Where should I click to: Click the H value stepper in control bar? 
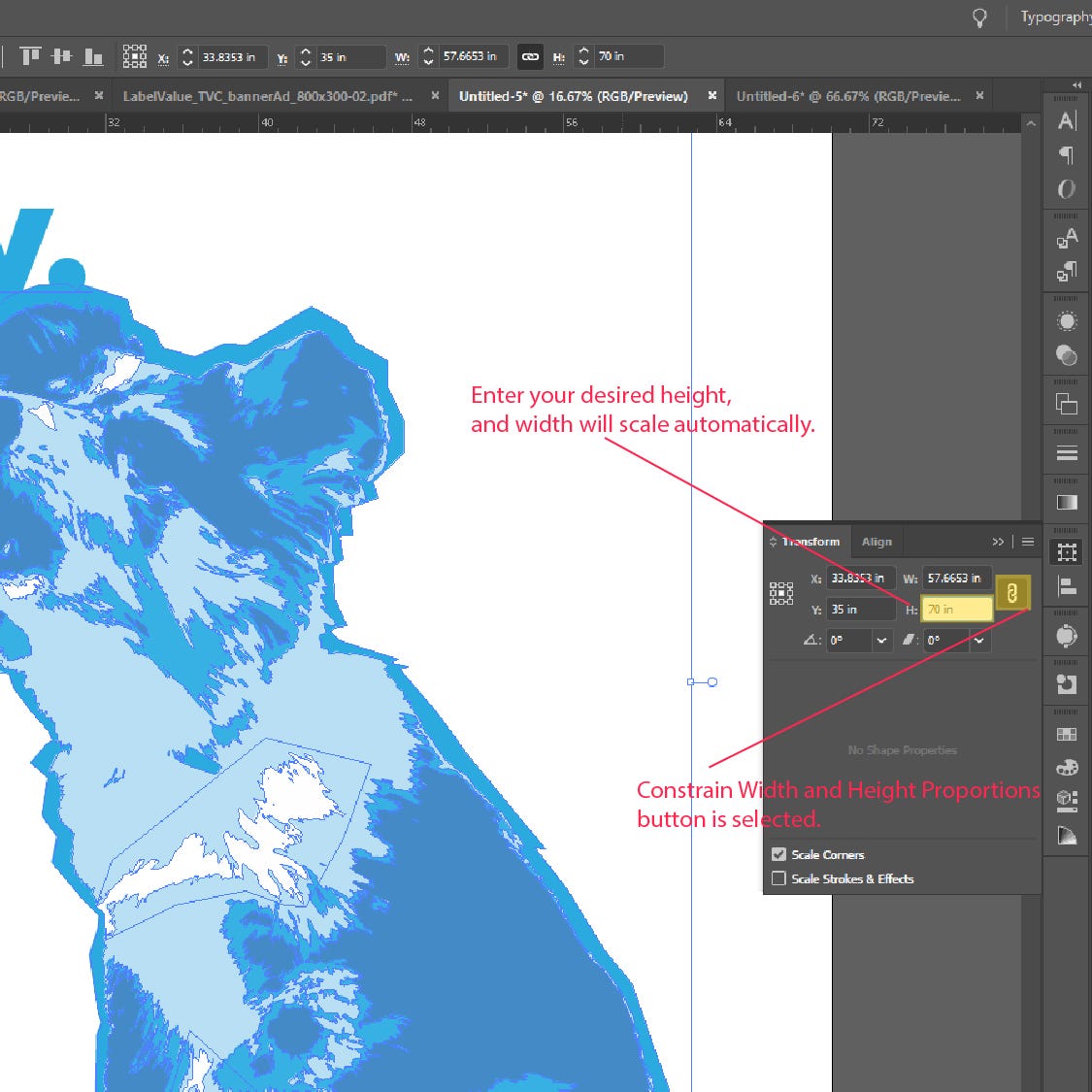583,57
